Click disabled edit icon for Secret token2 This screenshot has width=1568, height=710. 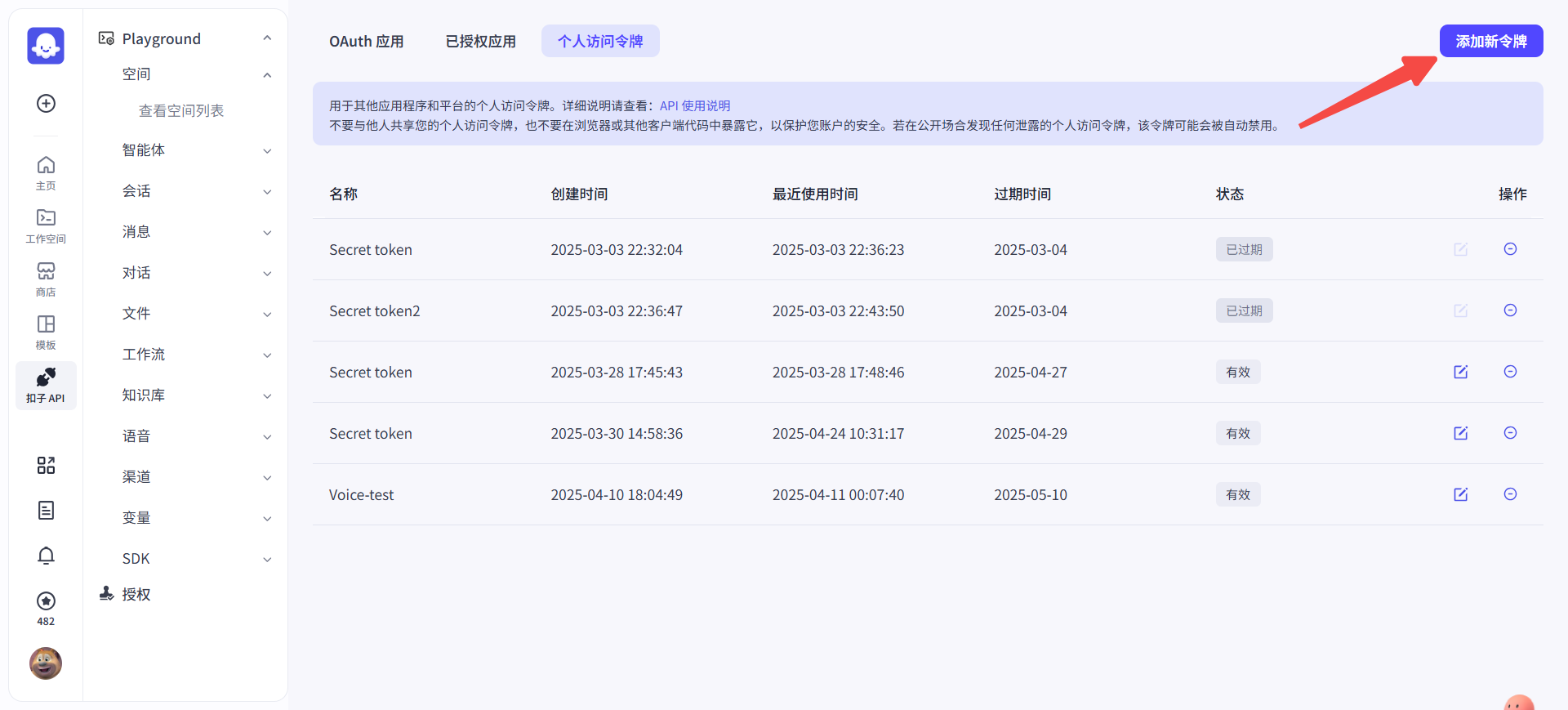(x=1461, y=310)
